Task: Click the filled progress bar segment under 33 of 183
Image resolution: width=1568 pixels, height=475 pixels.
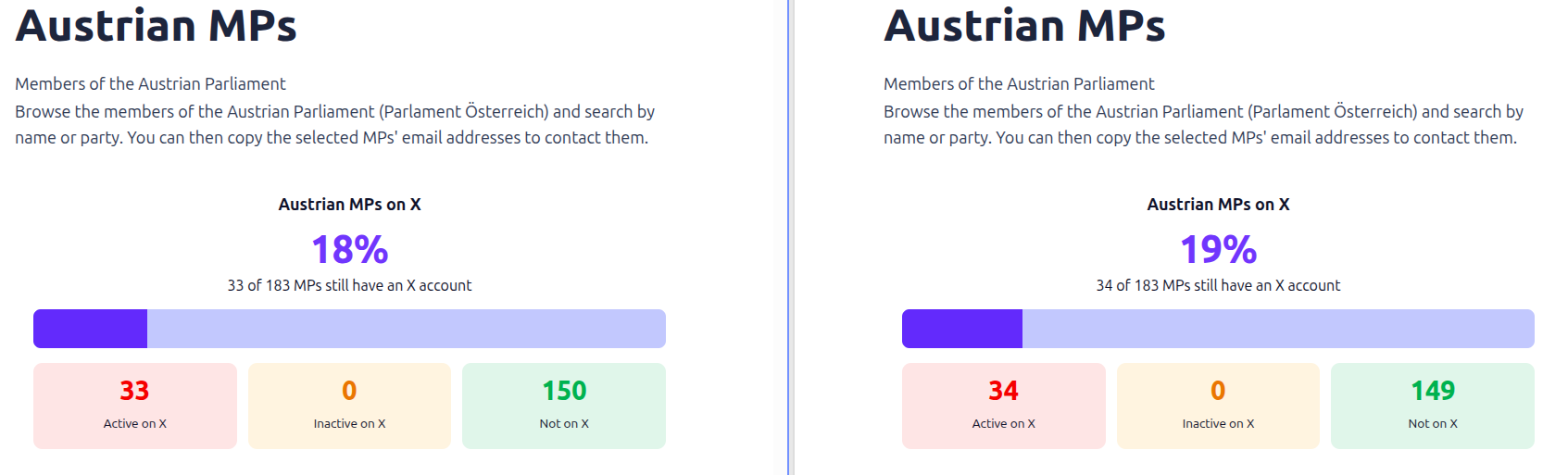Action: [x=91, y=329]
